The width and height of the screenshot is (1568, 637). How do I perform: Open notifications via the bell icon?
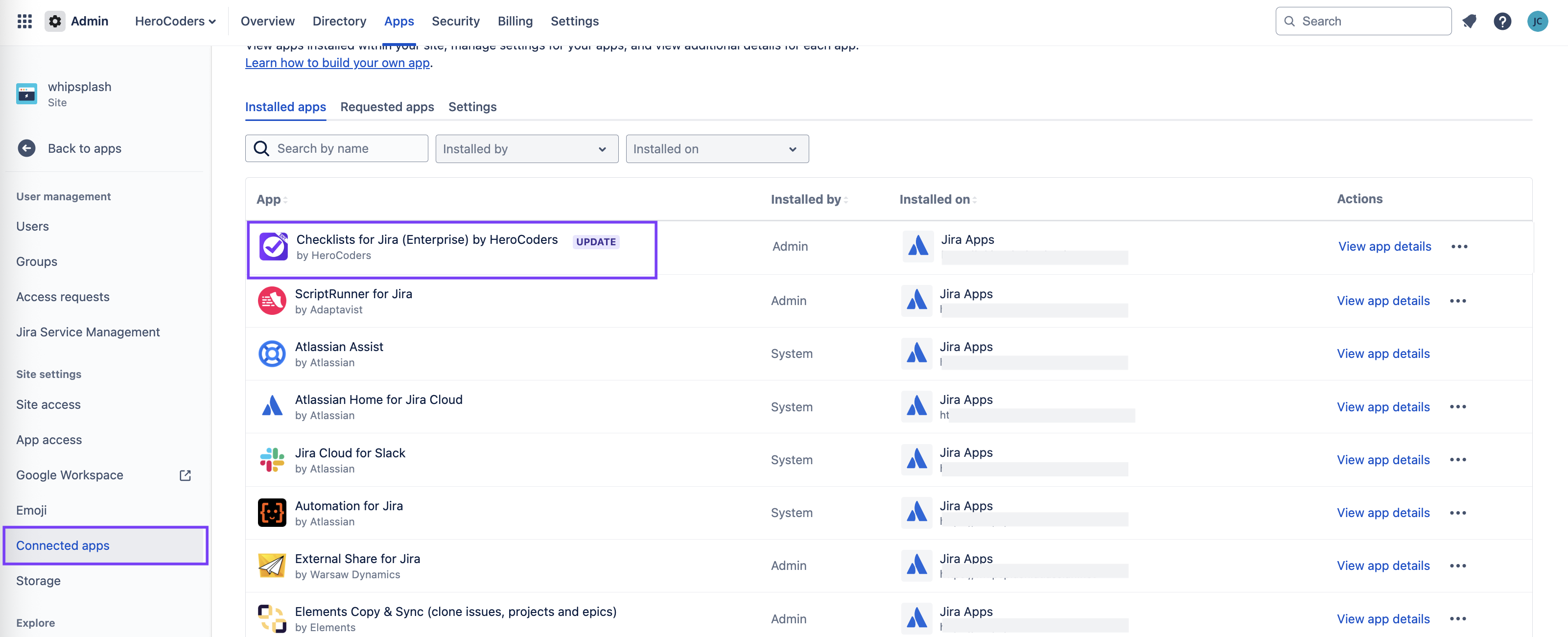(x=1470, y=21)
